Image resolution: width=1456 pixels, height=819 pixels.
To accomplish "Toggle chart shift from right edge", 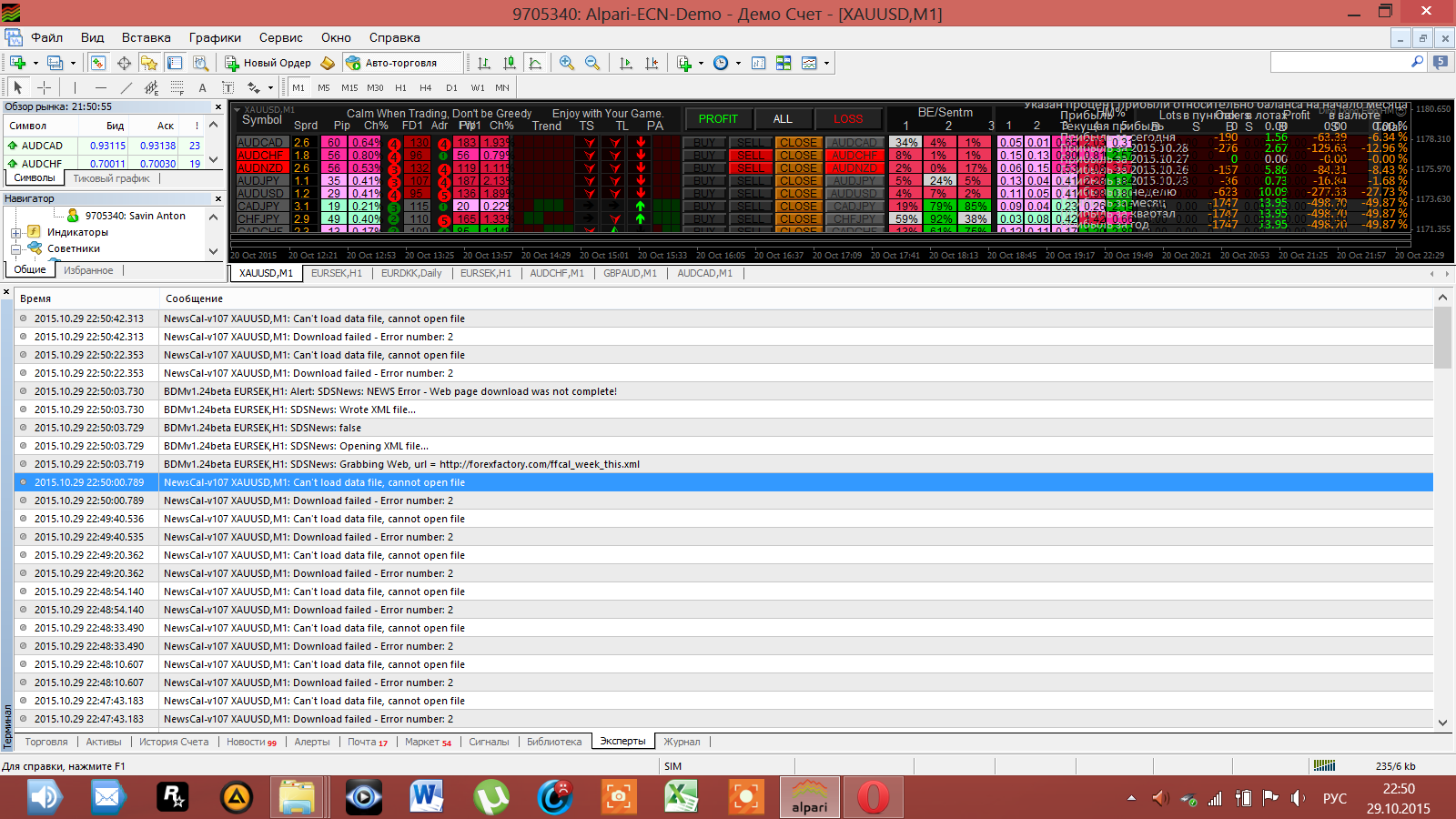I will tap(652, 63).
